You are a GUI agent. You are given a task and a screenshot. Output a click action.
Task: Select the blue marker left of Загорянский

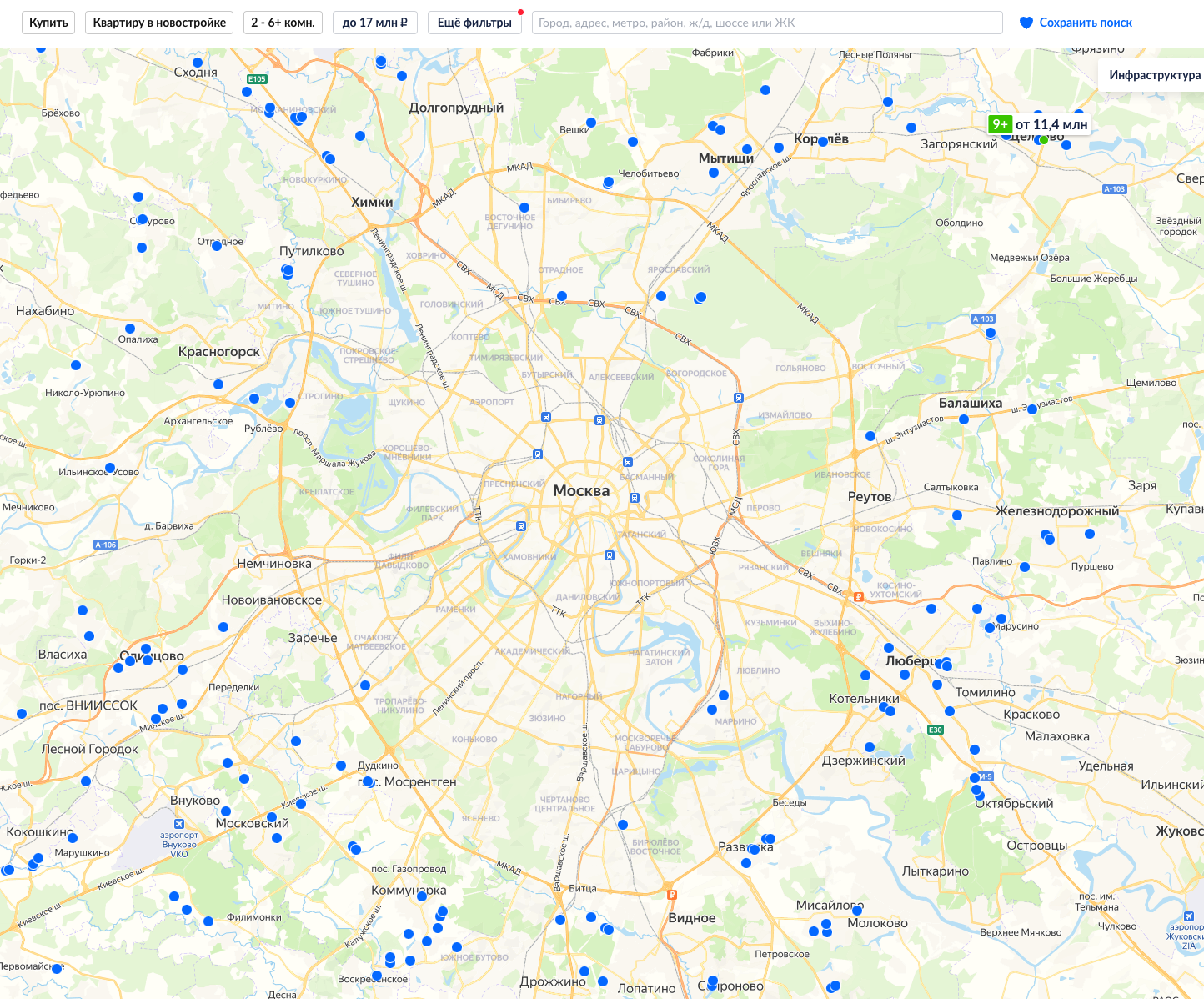pyautogui.click(x=911, y=128)
